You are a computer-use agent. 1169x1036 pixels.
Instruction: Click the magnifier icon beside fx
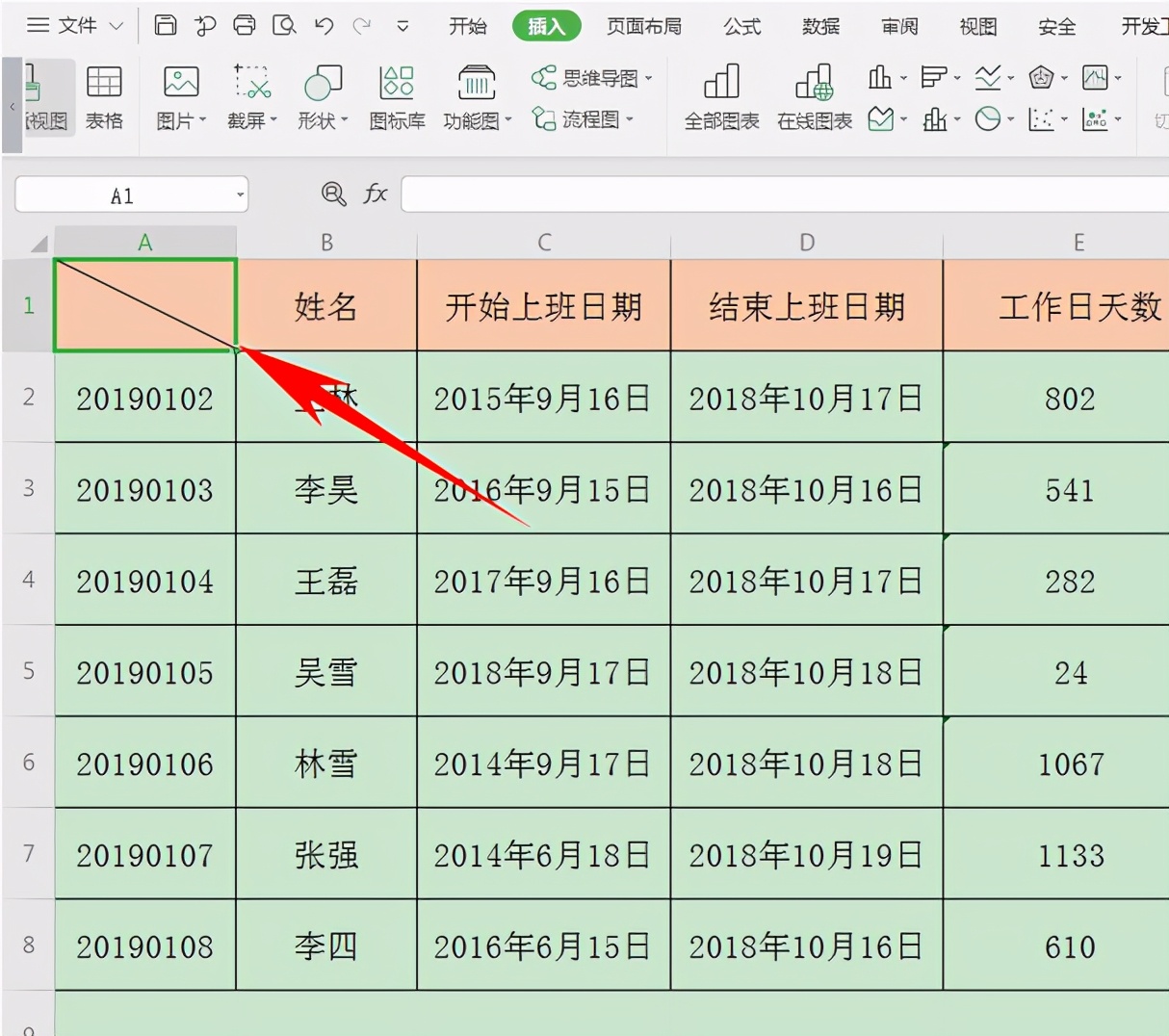click(333, 194)
